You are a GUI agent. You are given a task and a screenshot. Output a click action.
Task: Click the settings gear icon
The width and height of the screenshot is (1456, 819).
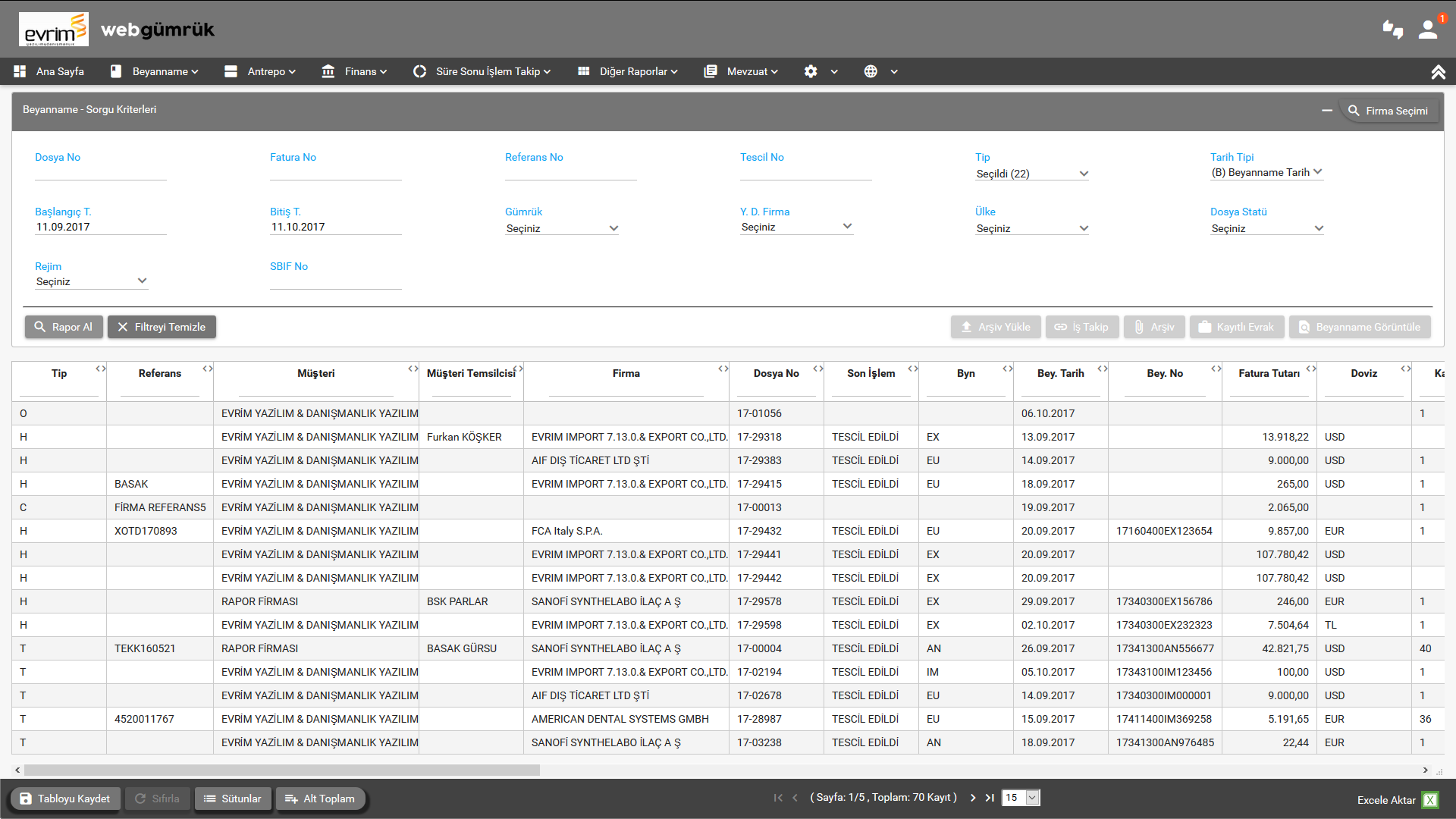pyautogui.click(x=811, y=71)
